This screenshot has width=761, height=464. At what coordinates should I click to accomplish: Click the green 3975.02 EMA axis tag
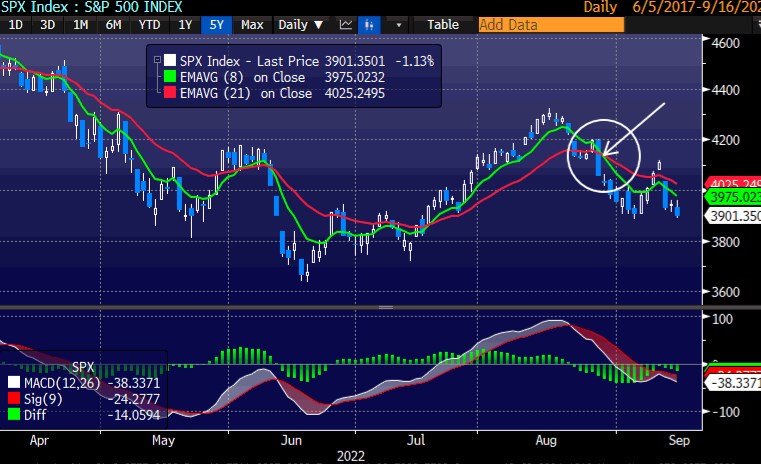coord(733,197)
